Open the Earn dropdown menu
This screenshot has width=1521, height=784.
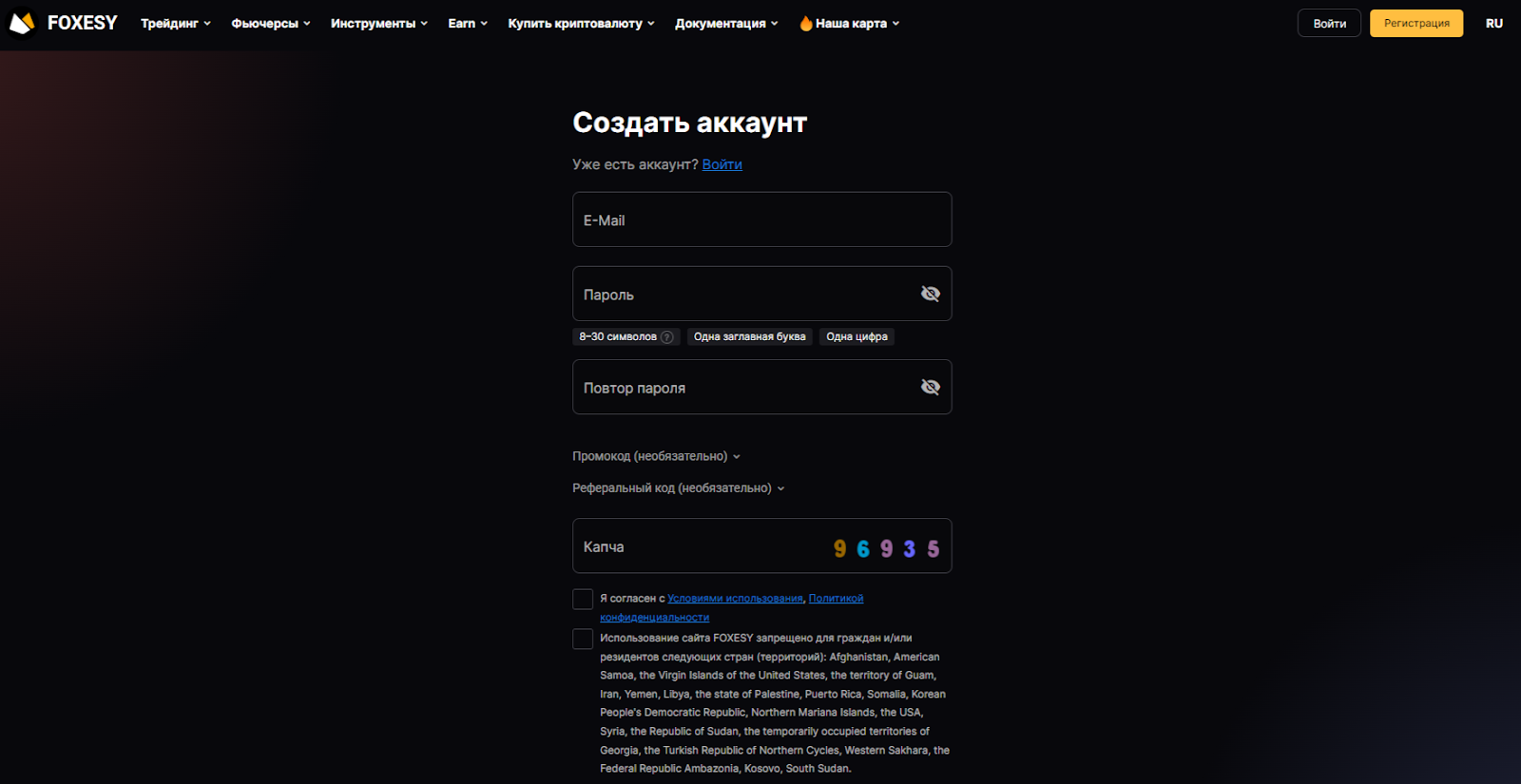click(x=467, y=24)
